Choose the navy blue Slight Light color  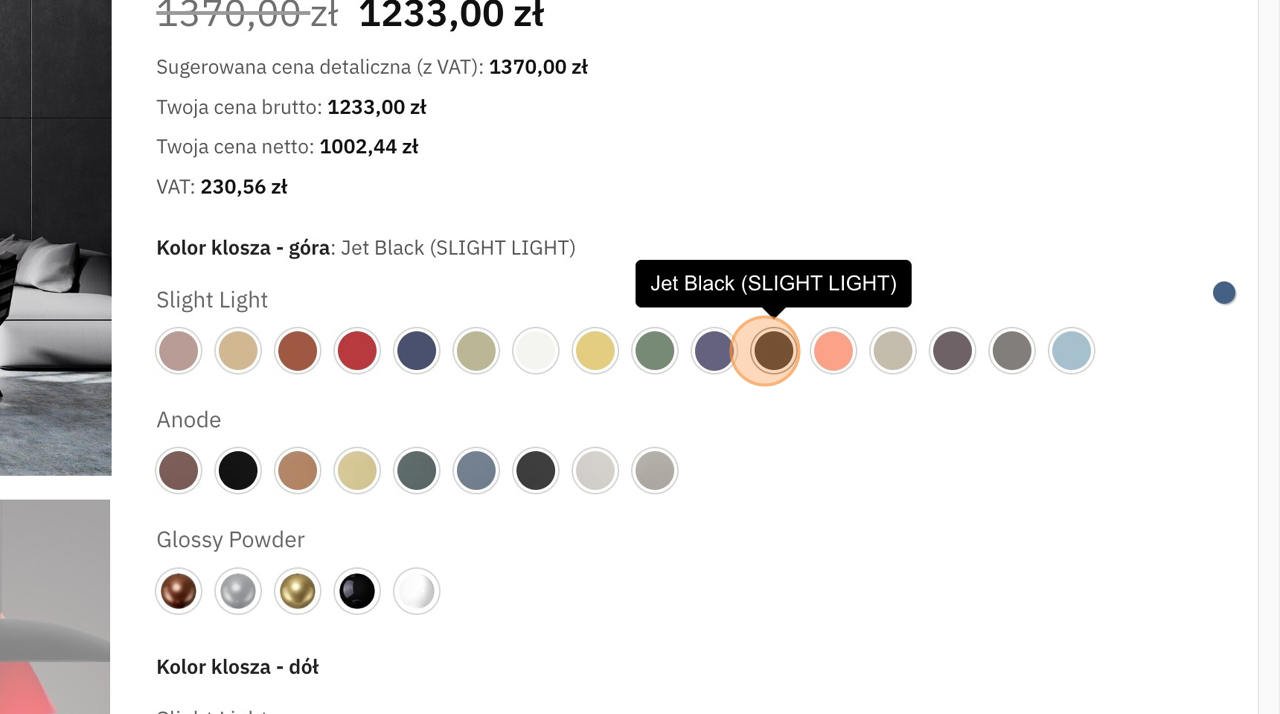pyautogui.click(x=416, y=351)
